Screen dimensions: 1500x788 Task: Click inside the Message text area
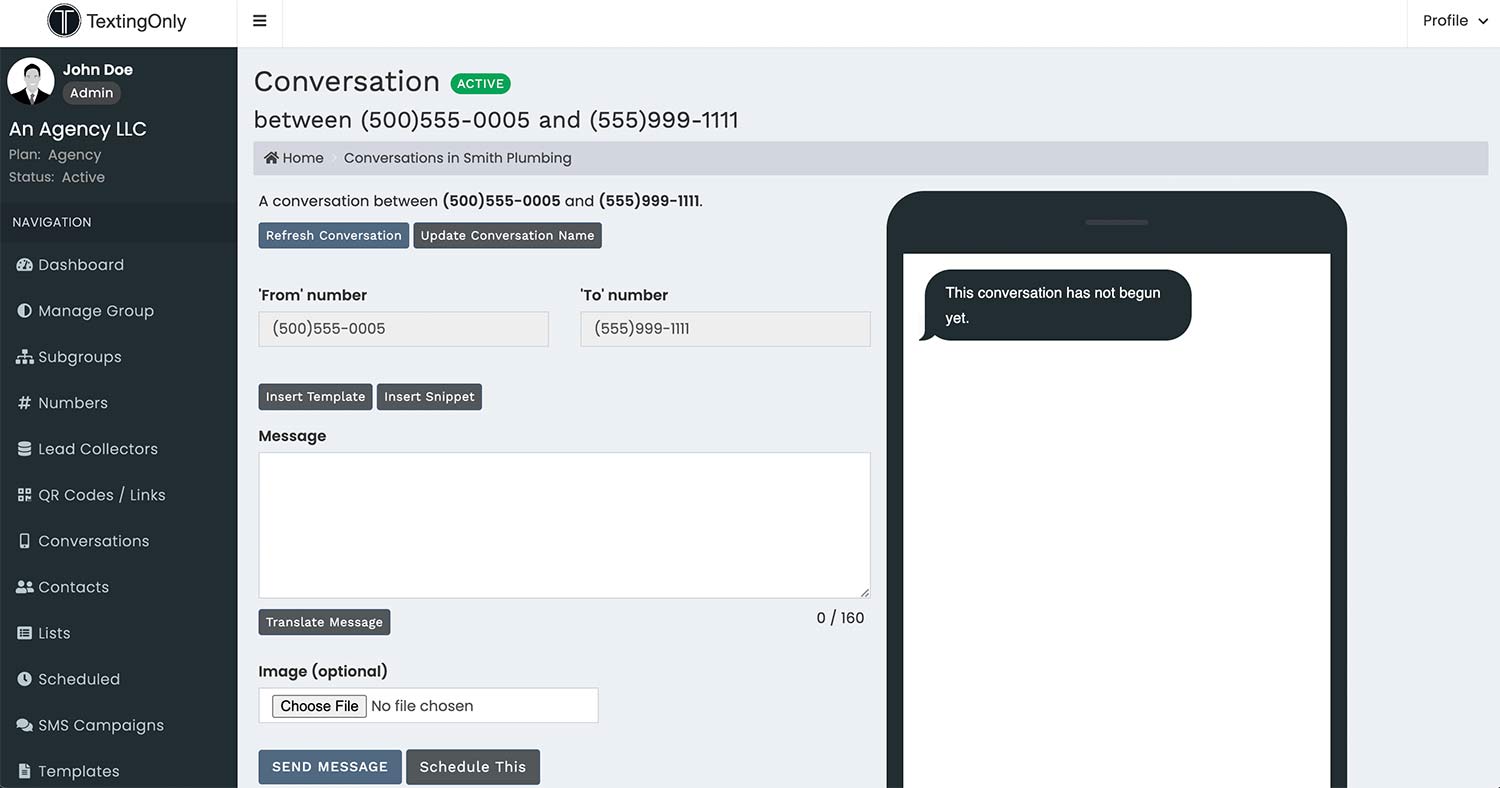click(564, 525)
